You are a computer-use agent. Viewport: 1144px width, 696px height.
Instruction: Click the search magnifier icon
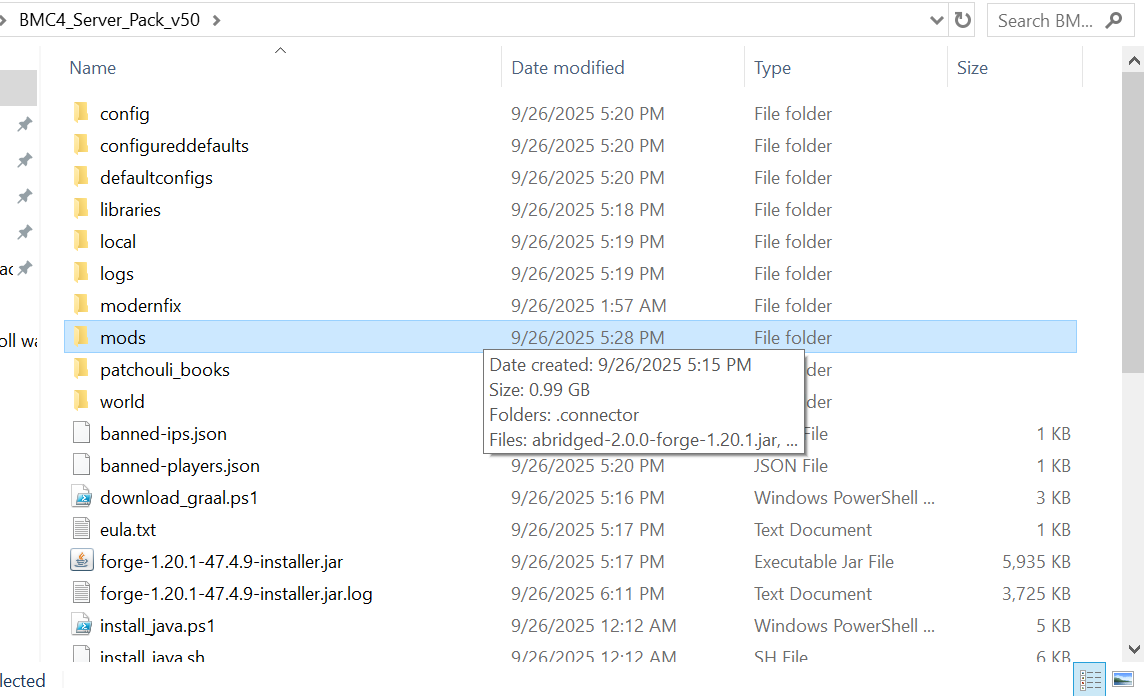(x=1113, y=20)
